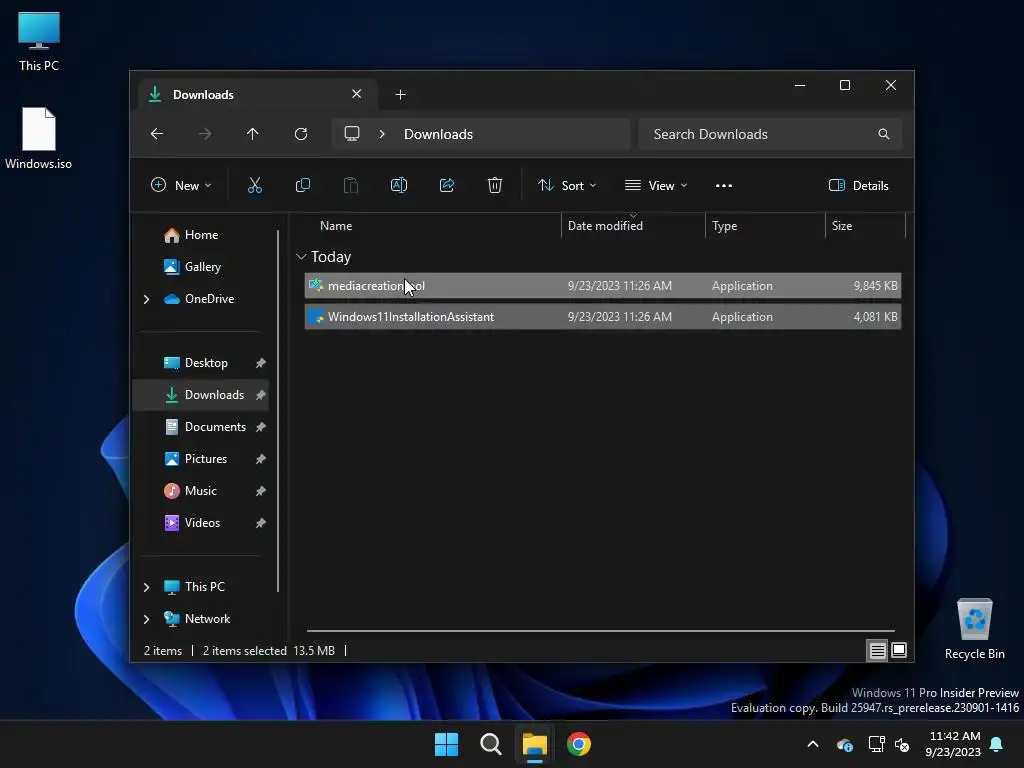Open notifications bell in tray
This screenshot has height=768, width=1024.
pos(997,744)
